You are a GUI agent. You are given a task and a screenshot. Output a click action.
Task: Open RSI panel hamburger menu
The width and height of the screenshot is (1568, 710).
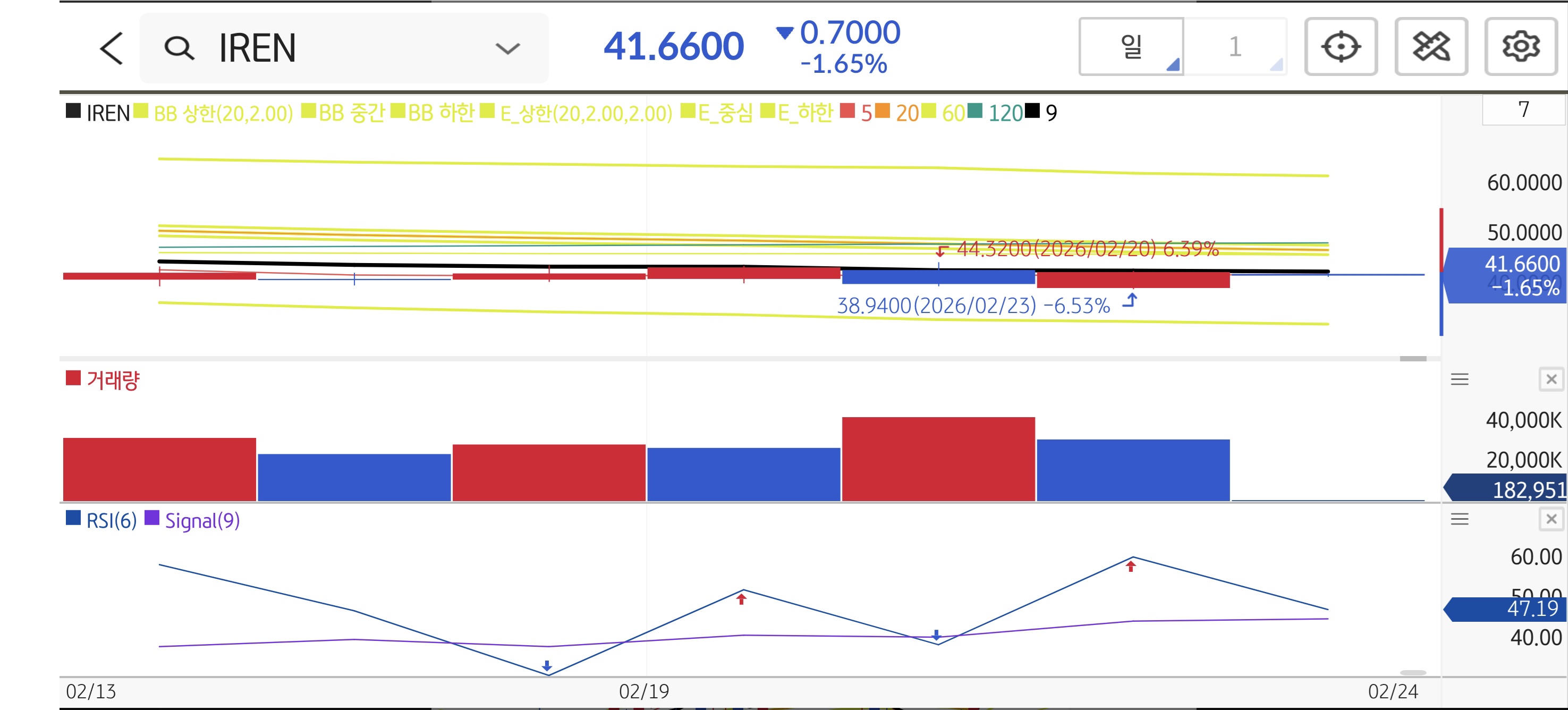[1459, 519]
